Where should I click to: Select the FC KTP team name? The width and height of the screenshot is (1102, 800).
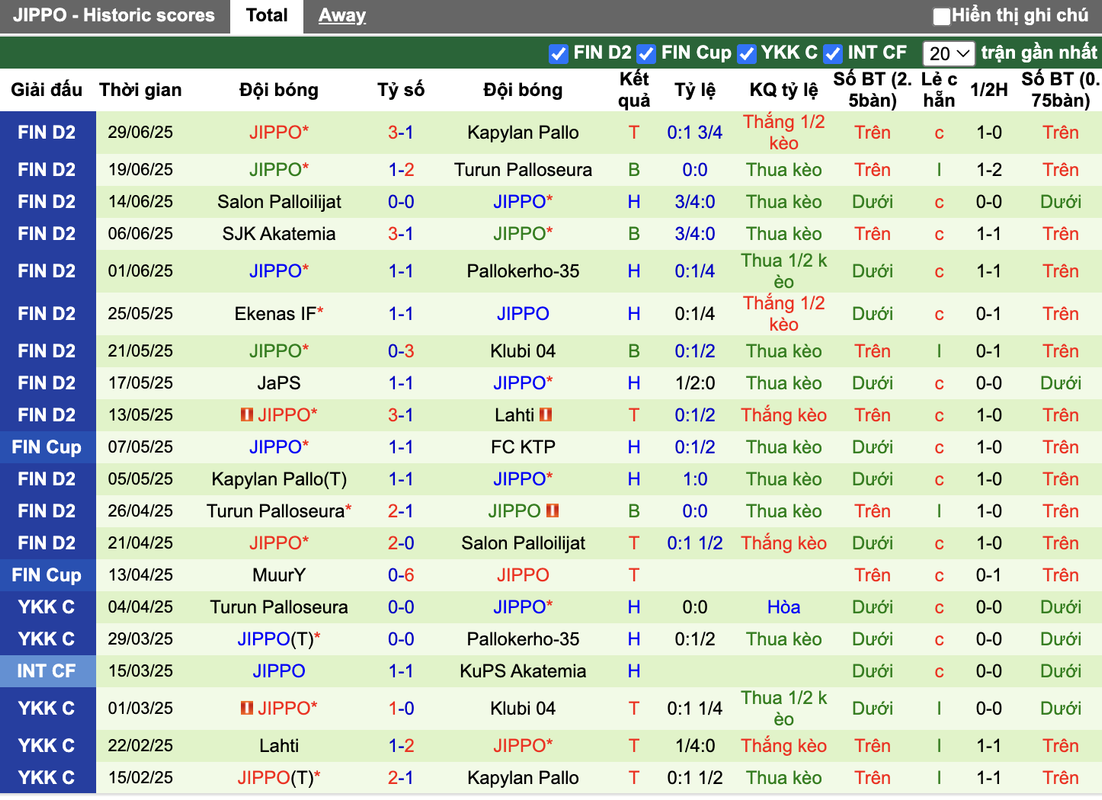pos(523,447)
